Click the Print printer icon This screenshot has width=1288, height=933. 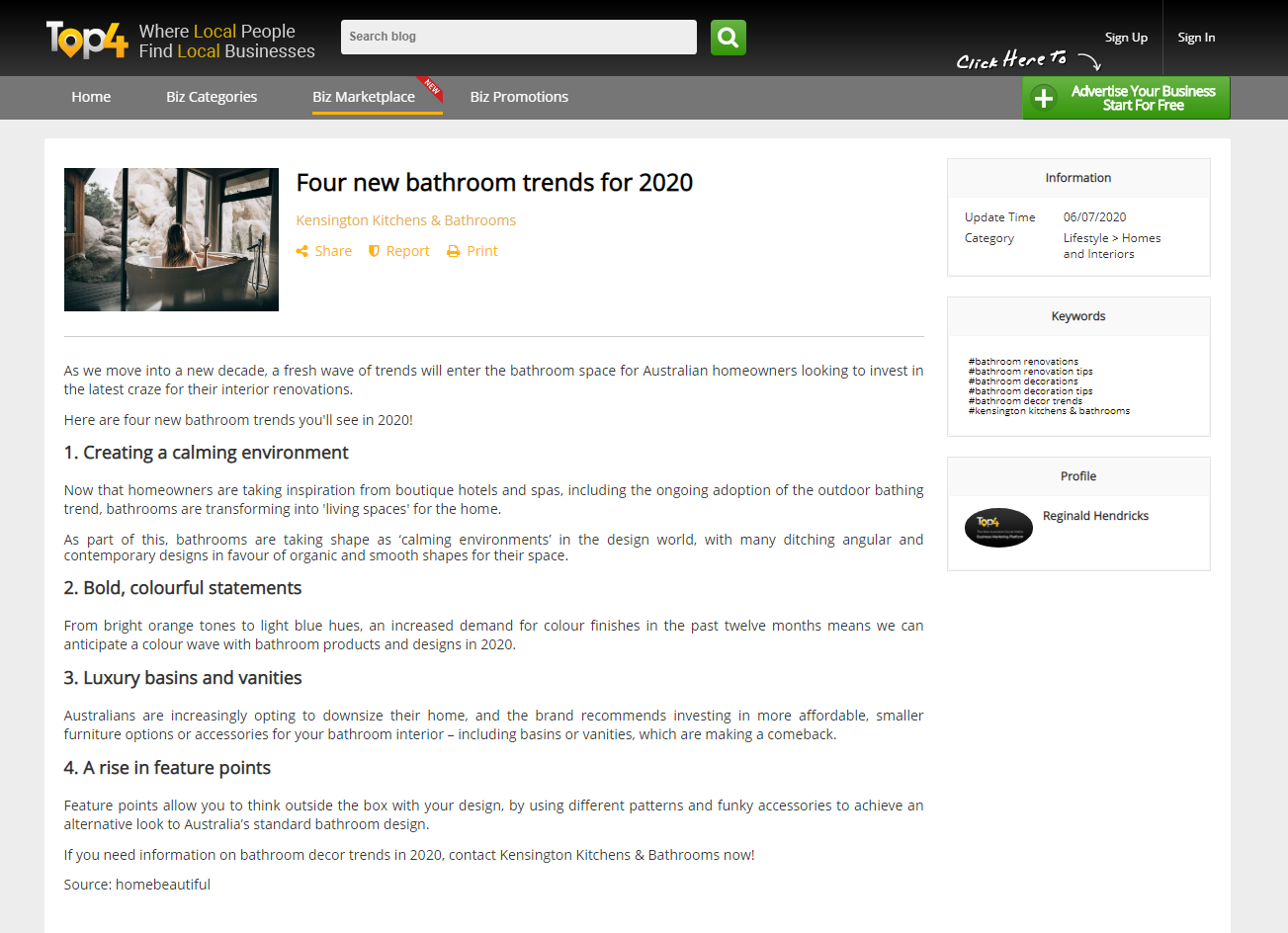(x=453, y=252)
